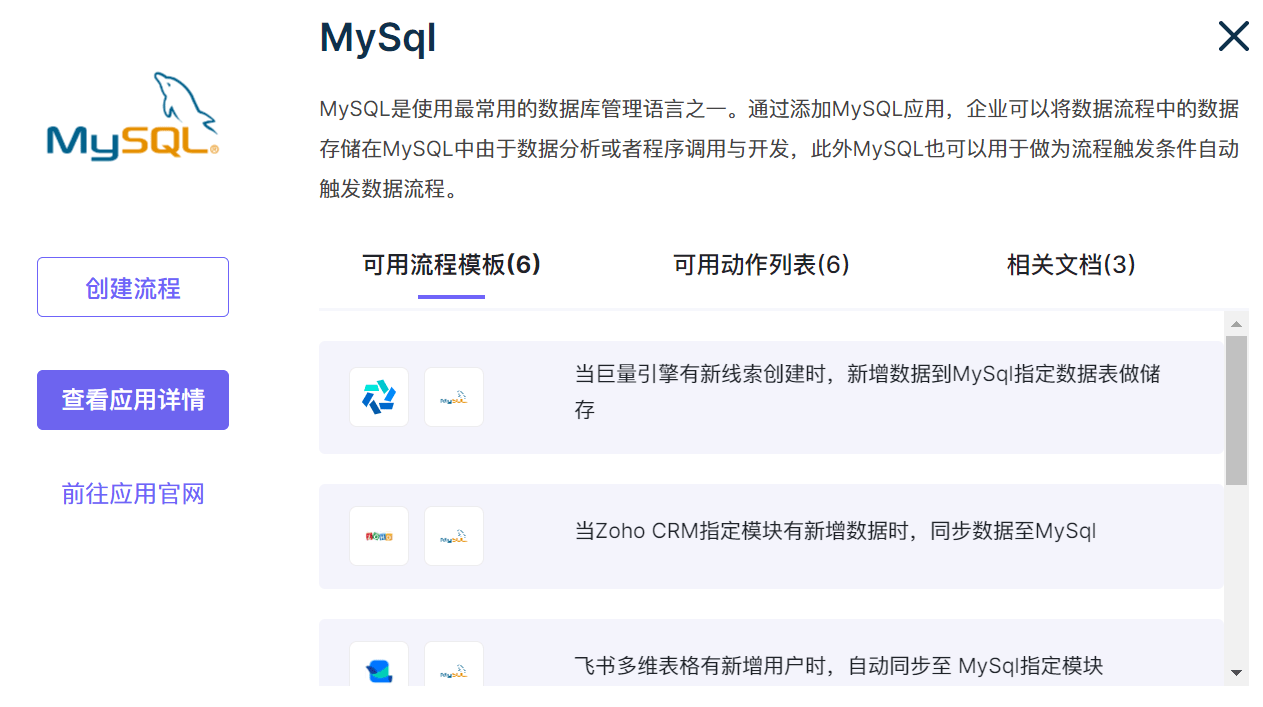Viewport: 1263px width, 707px height.
Task: Click the MySql dialog title
Action: 378,38
